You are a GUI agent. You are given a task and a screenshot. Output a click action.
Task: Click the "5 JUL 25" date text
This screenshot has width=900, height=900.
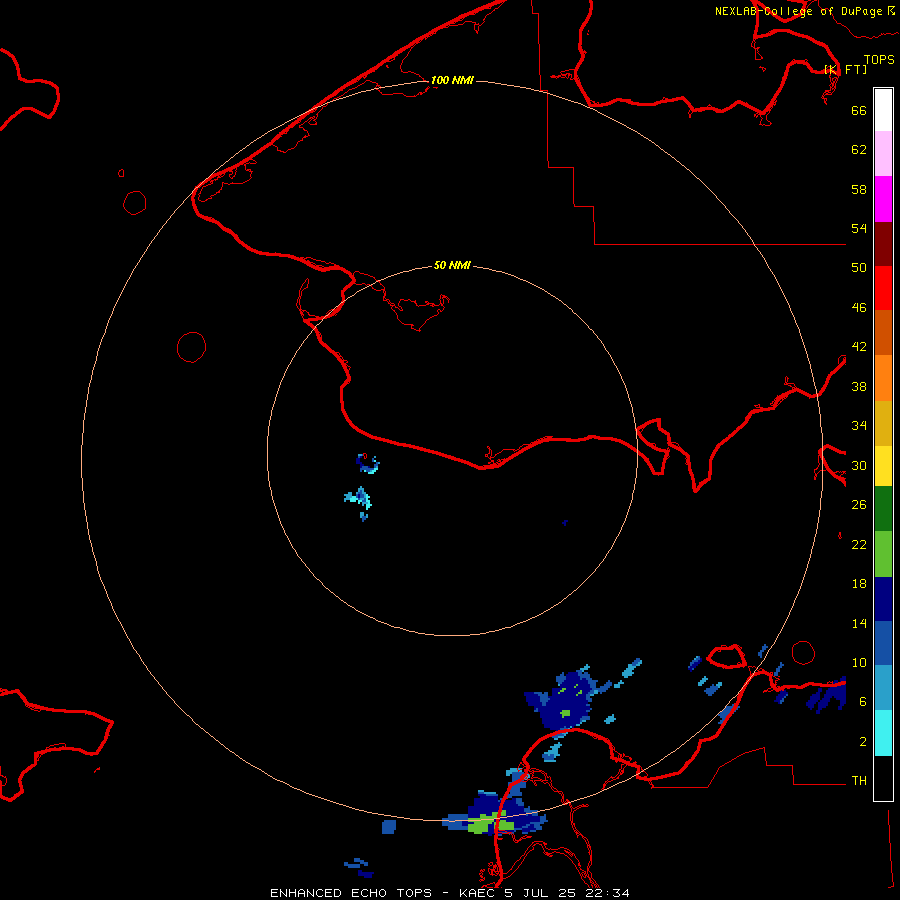pyautogui.click(x=540, y=893)
